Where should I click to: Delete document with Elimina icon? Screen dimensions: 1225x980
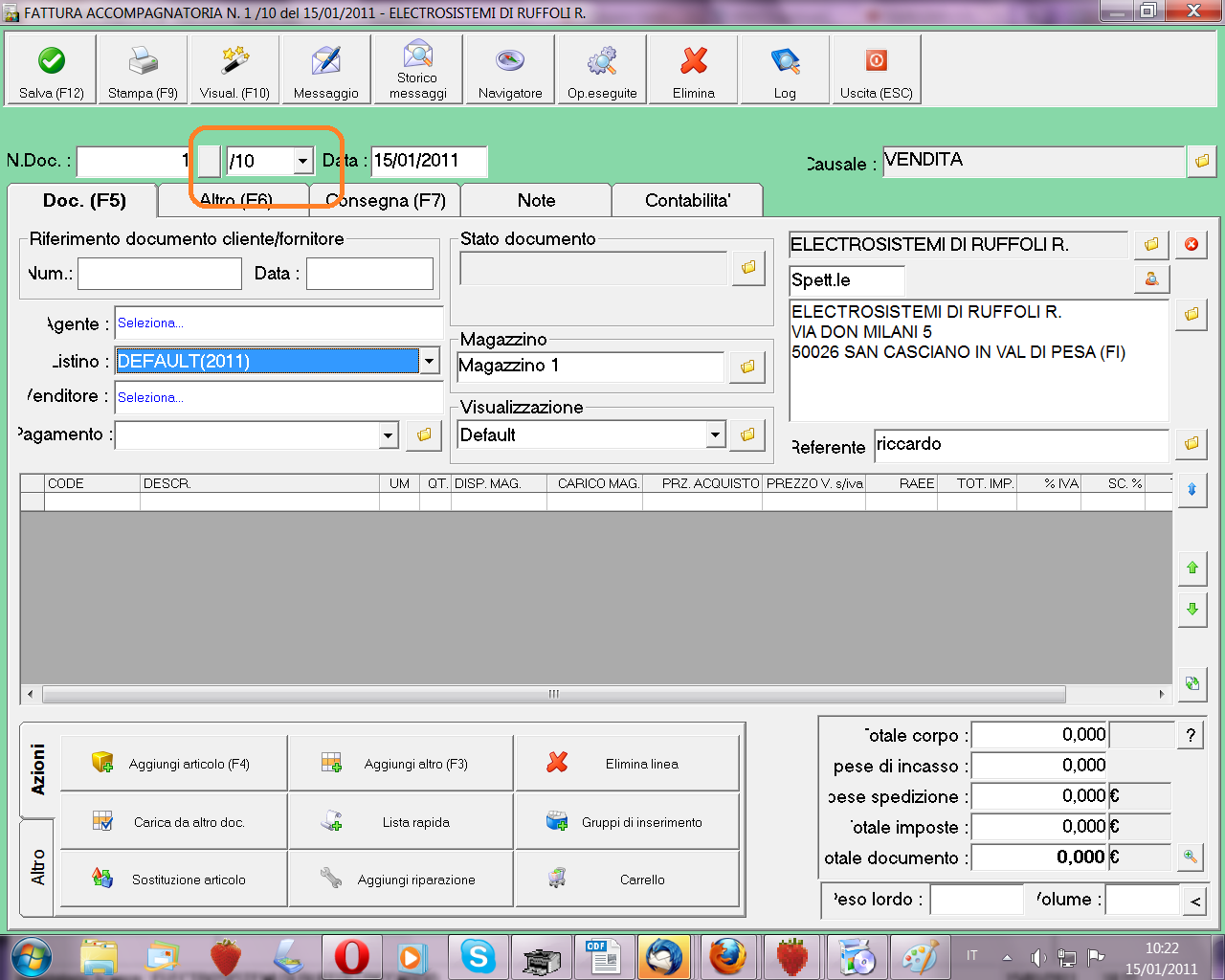pos(694,70)
